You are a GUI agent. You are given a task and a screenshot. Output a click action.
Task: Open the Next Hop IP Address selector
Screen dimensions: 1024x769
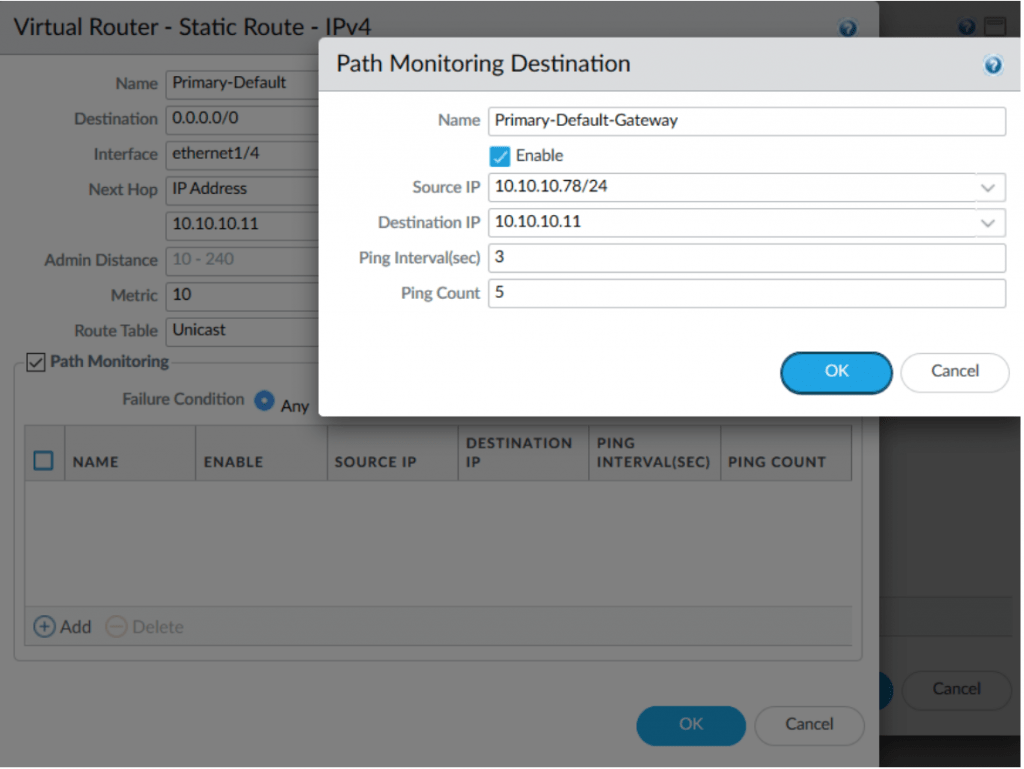pyautogui.click(x=242, y=189)
